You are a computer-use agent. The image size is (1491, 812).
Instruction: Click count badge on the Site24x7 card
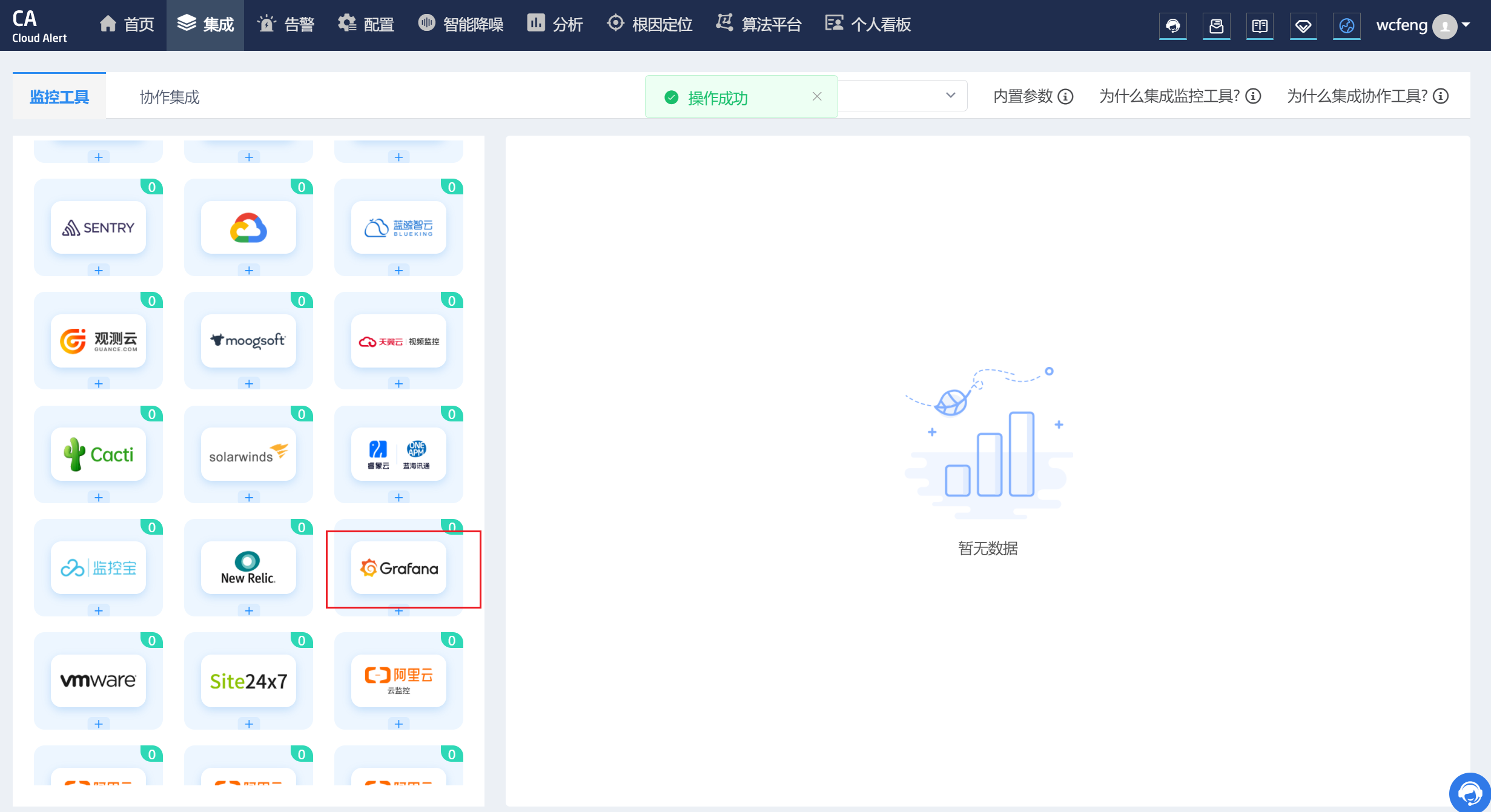coord(302,641)
